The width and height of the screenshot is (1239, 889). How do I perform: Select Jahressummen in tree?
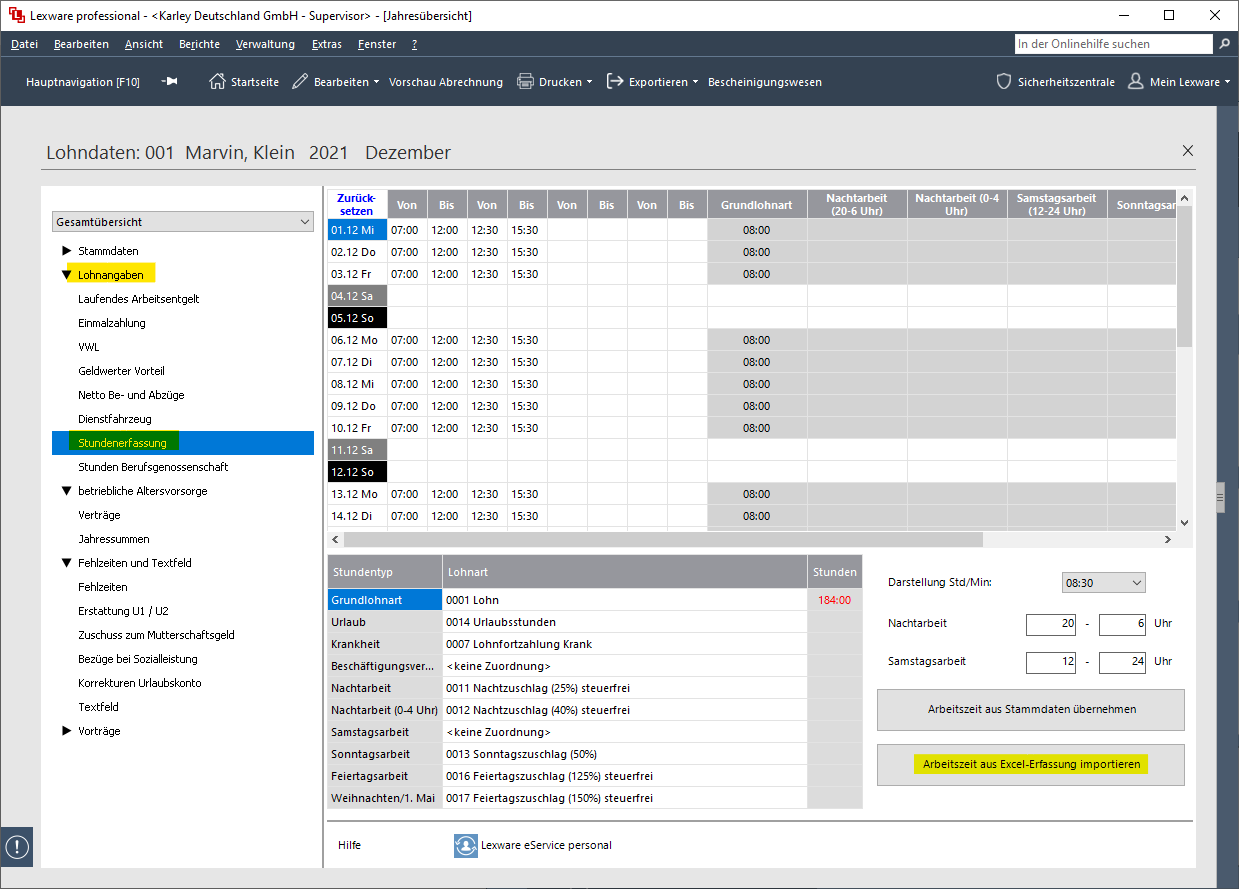[114, 539]
